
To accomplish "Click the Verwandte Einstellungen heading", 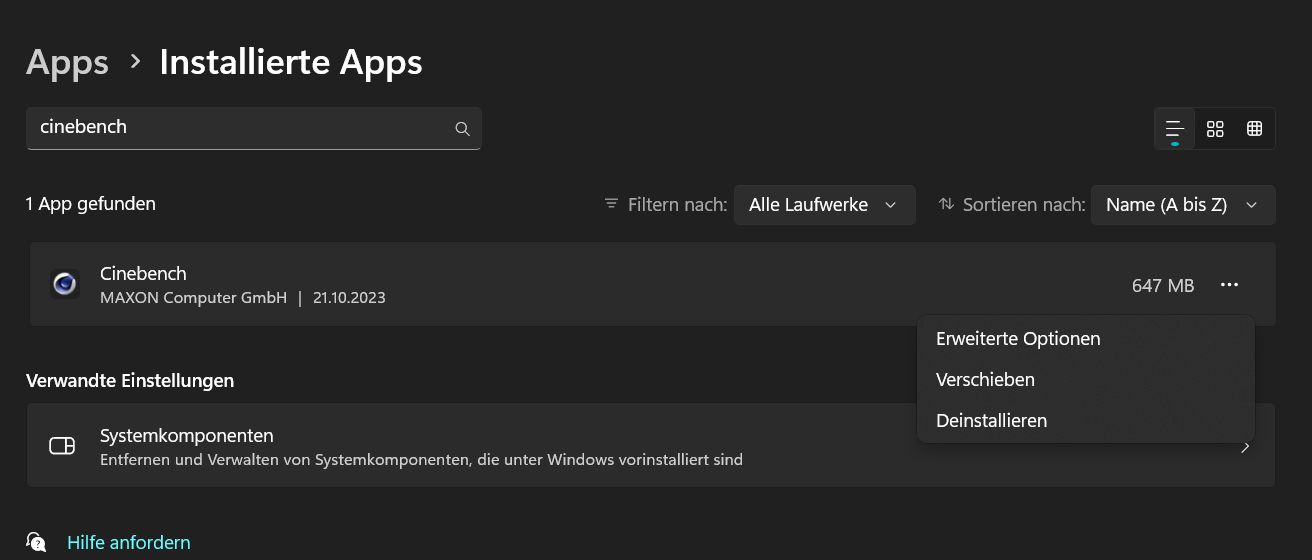I will (130, 381).
